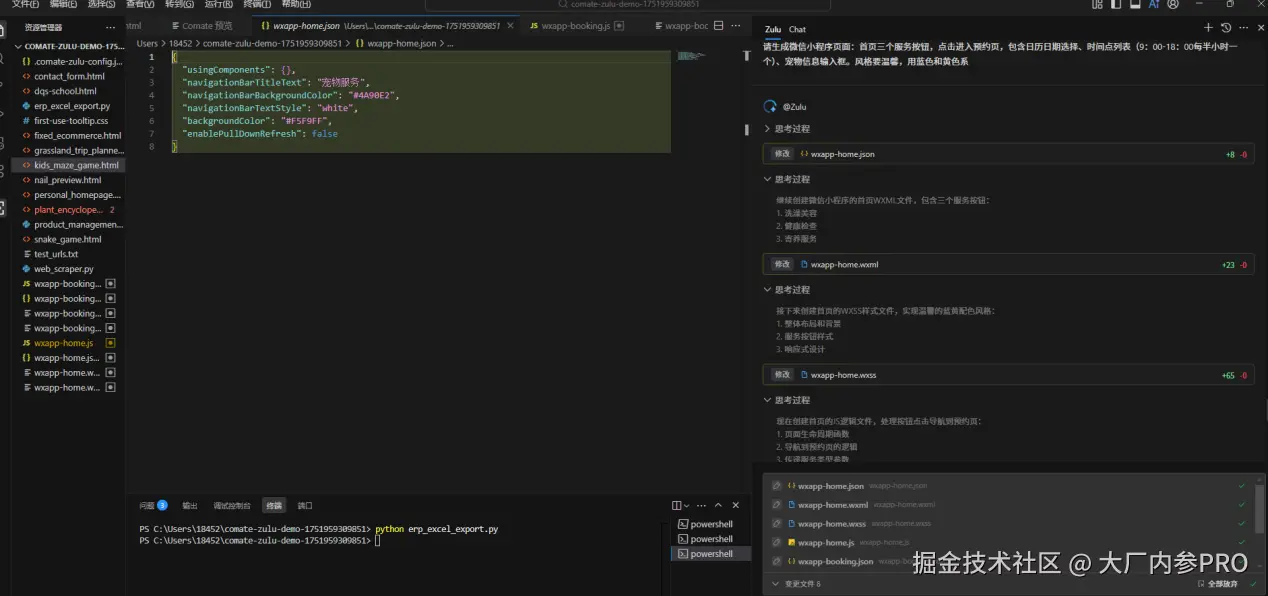The width and height of the screenshot is (1268, 596).
Task: Open more actions icon in Zulu chat header
Action: tap(1243, 27)
